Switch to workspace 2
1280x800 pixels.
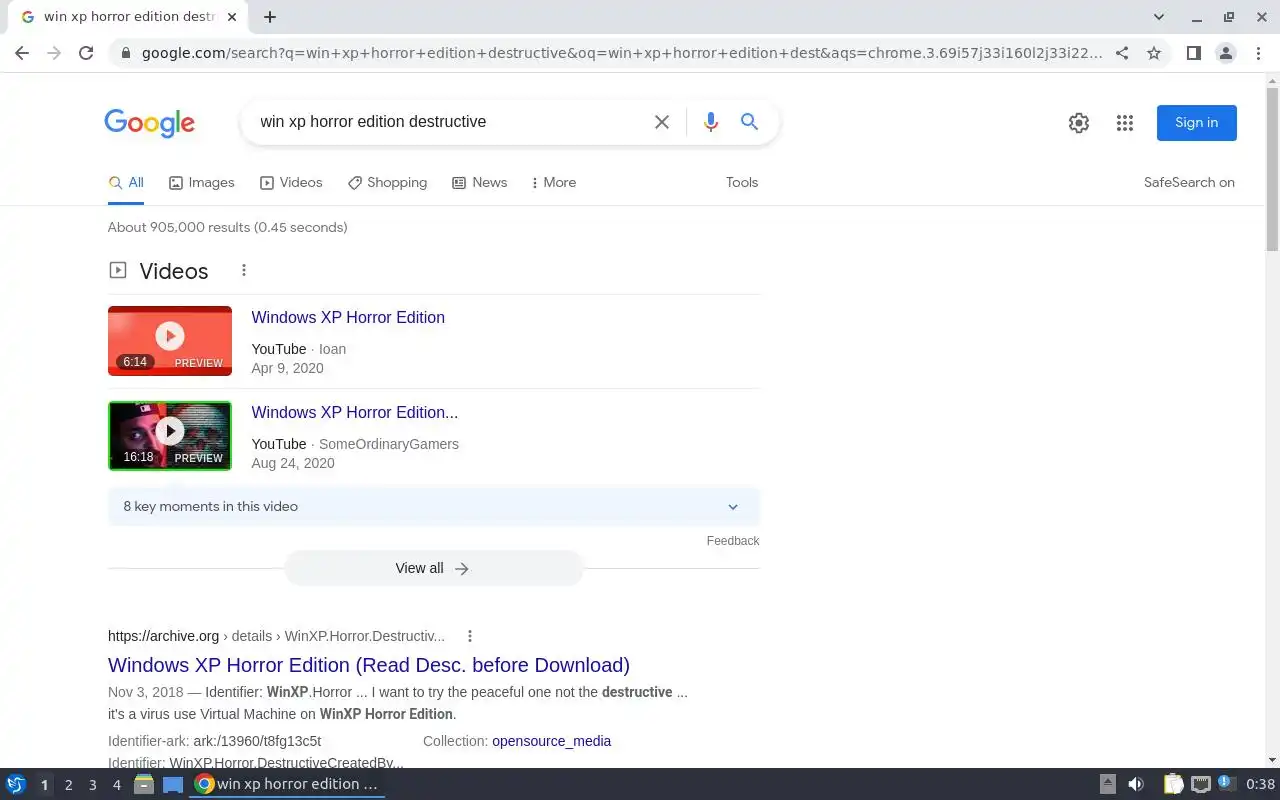click(68, 785)
